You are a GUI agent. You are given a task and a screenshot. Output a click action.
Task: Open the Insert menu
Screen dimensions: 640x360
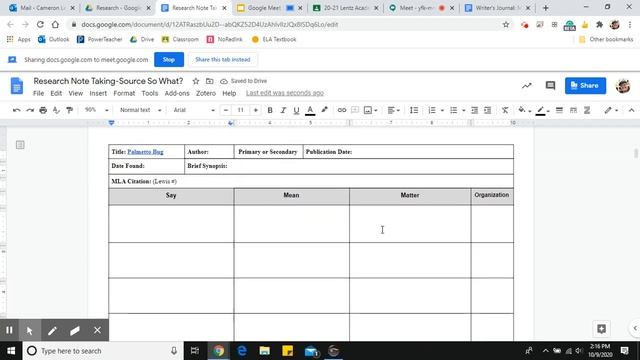coord(98,93)
